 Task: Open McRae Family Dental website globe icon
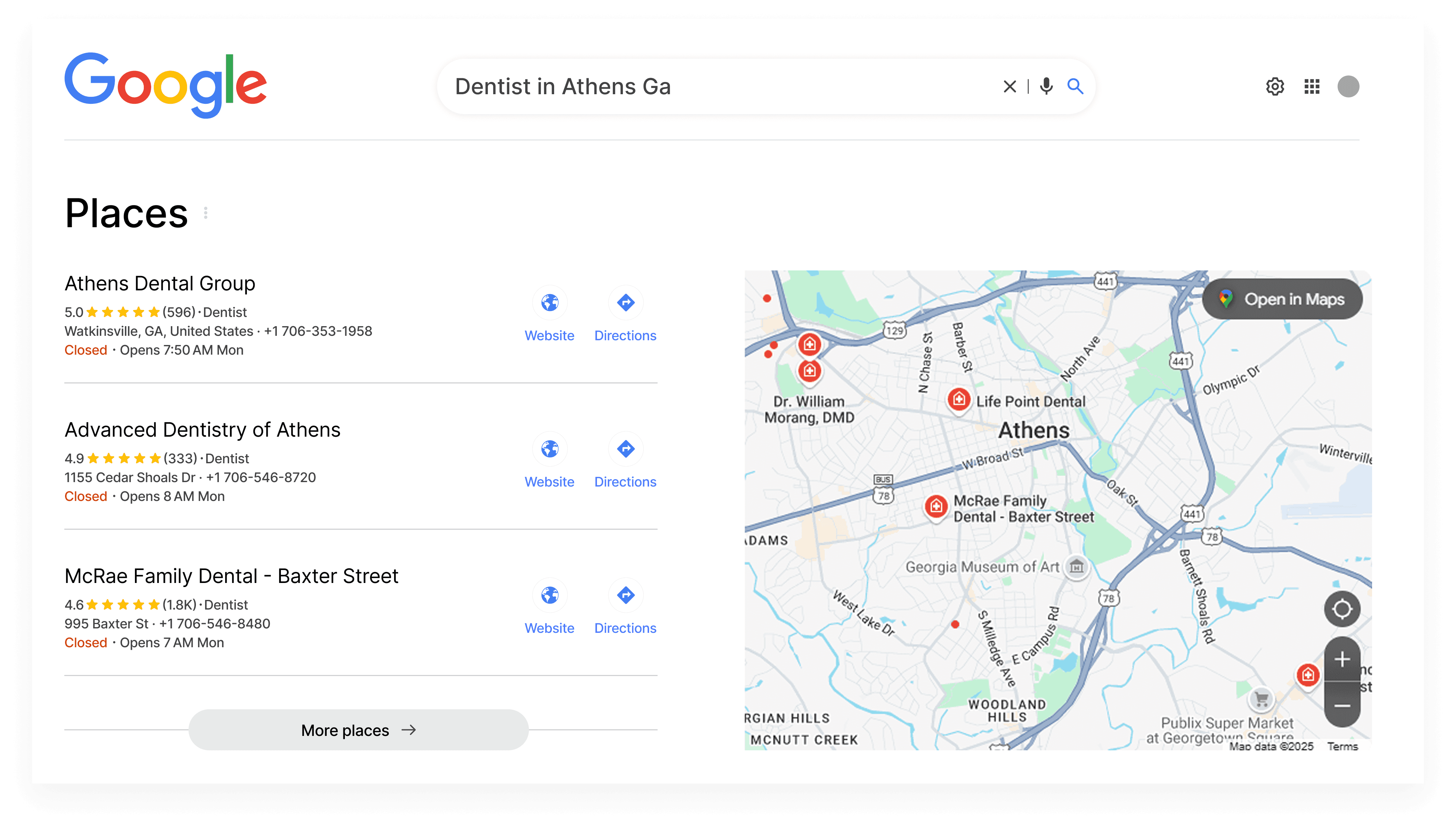(550, 596)
